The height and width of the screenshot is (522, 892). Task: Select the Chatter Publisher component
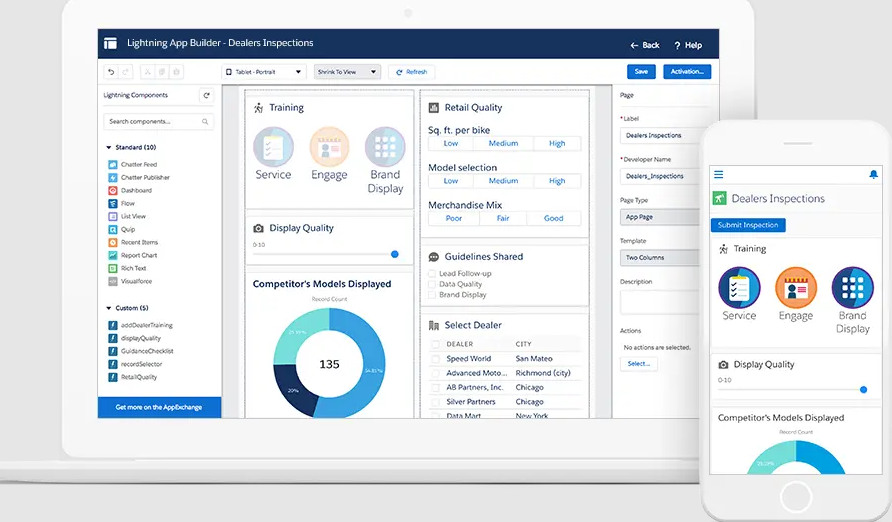click(x=139, y=177)
